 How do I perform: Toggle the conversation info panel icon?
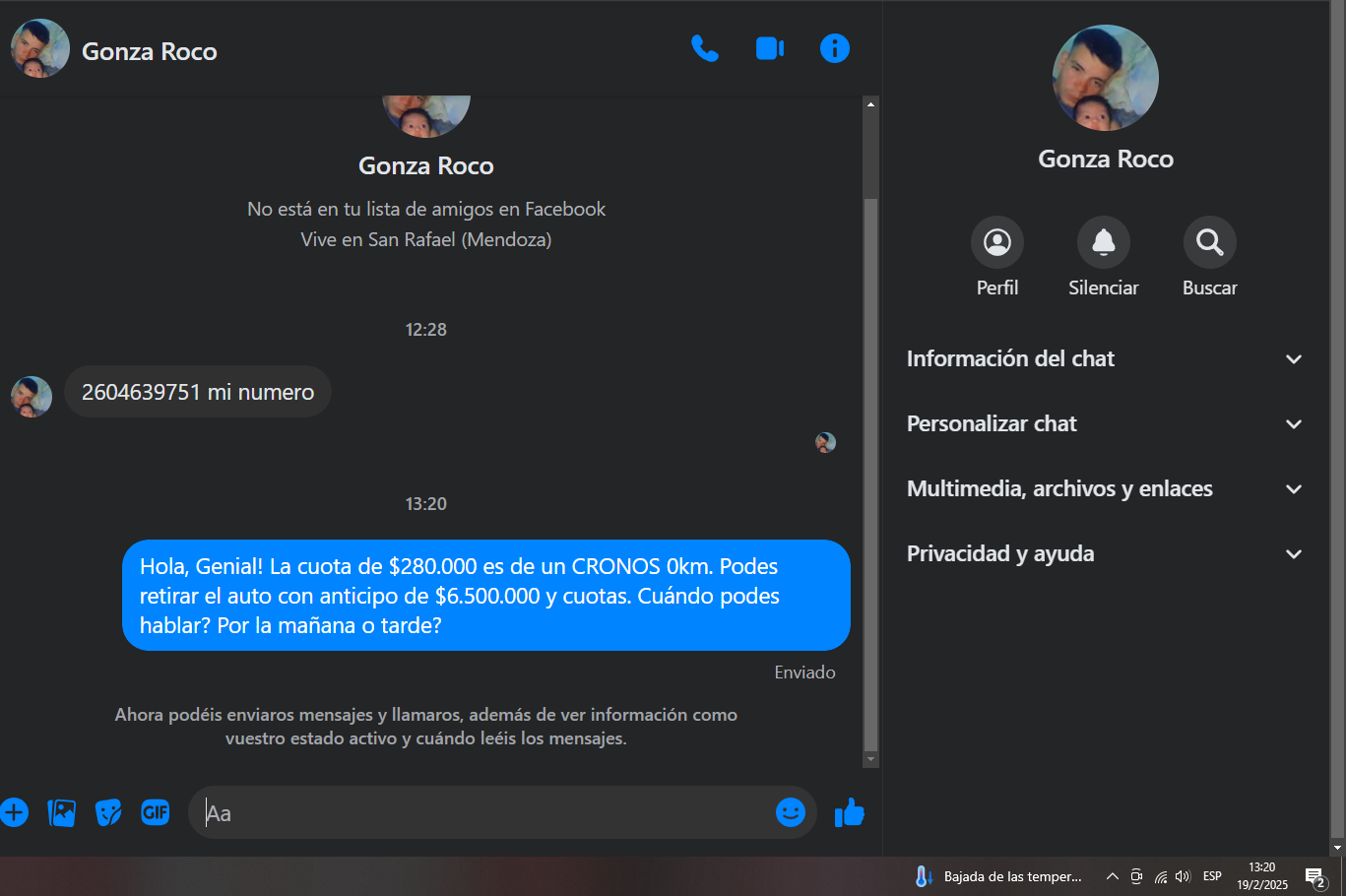(x=834, y=48)
